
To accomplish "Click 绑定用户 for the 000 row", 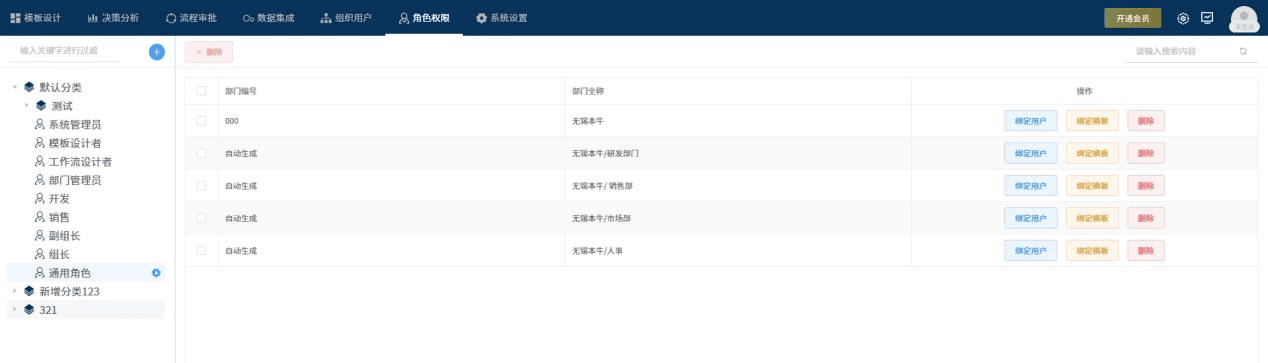I will 1030,121.
